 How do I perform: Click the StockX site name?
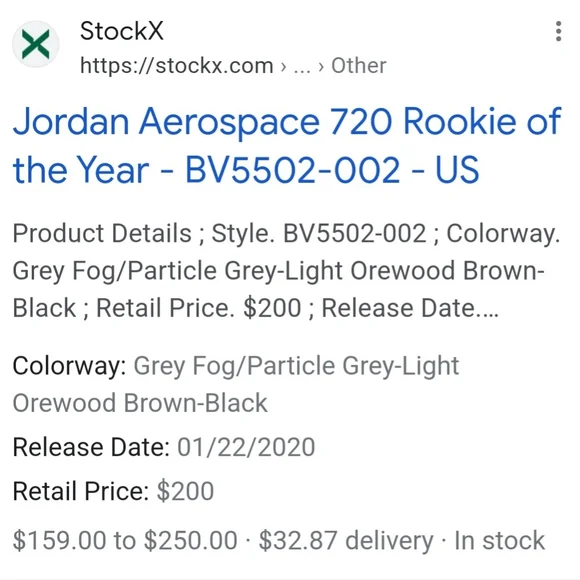click(122, 31)
